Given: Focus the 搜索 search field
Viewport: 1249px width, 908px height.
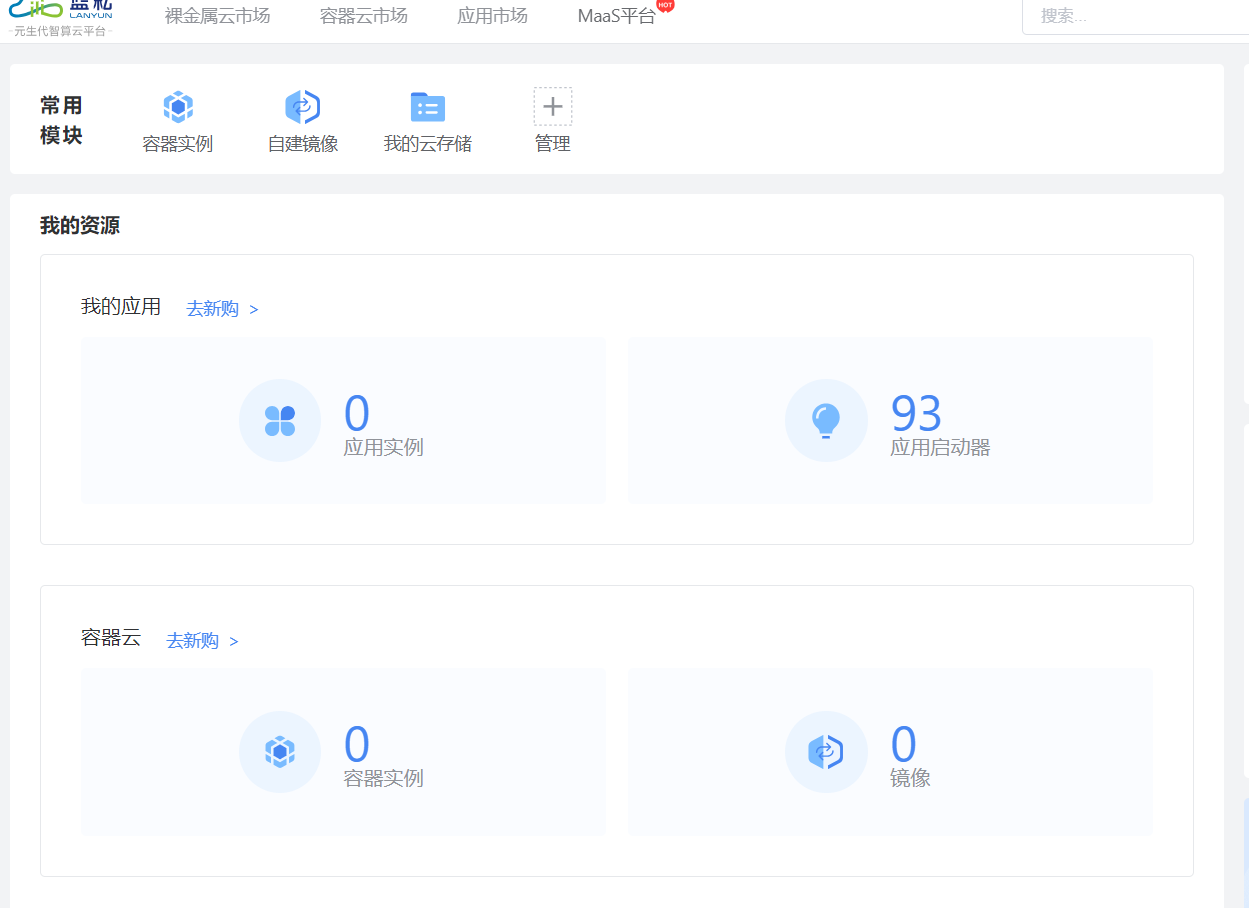Looking at the screenshot, I should (1135, 17).
